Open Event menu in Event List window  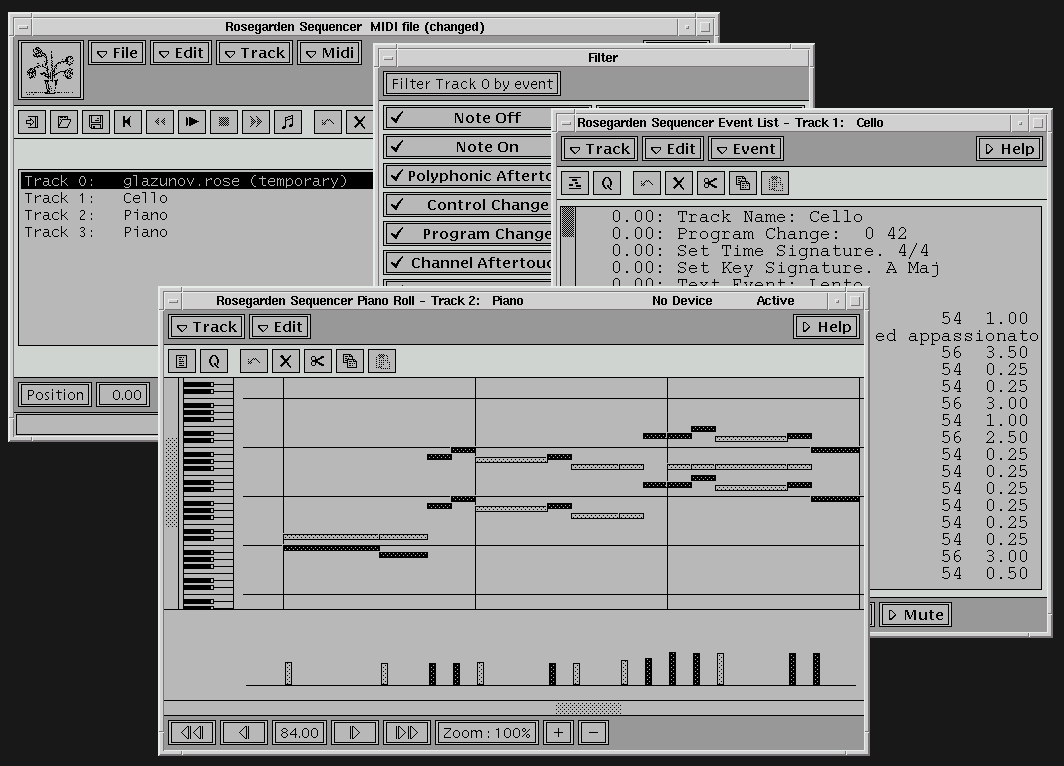click(746, 149)
